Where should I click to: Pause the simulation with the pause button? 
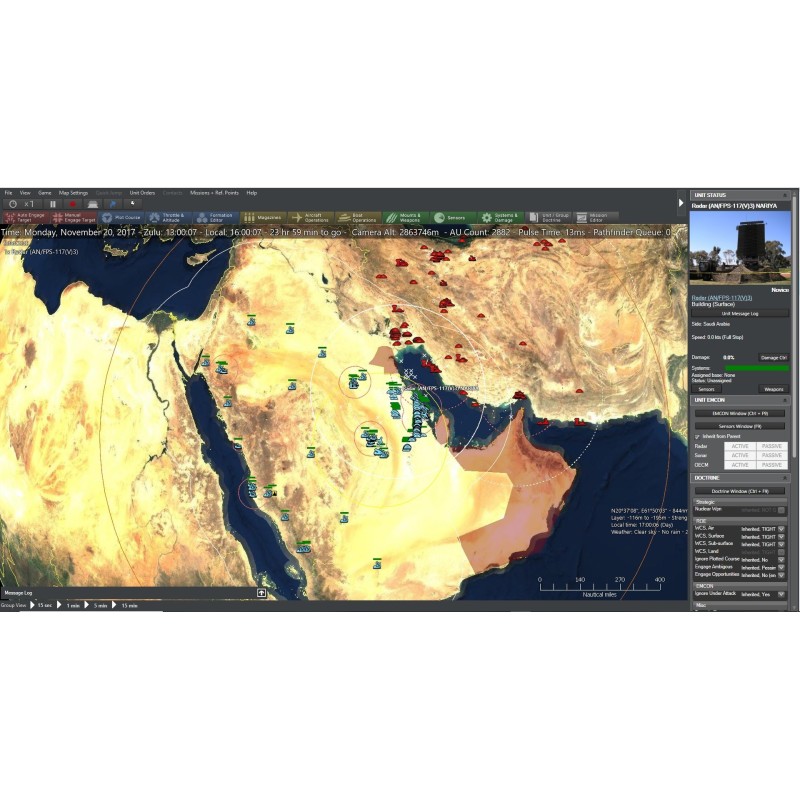[53, 204]
